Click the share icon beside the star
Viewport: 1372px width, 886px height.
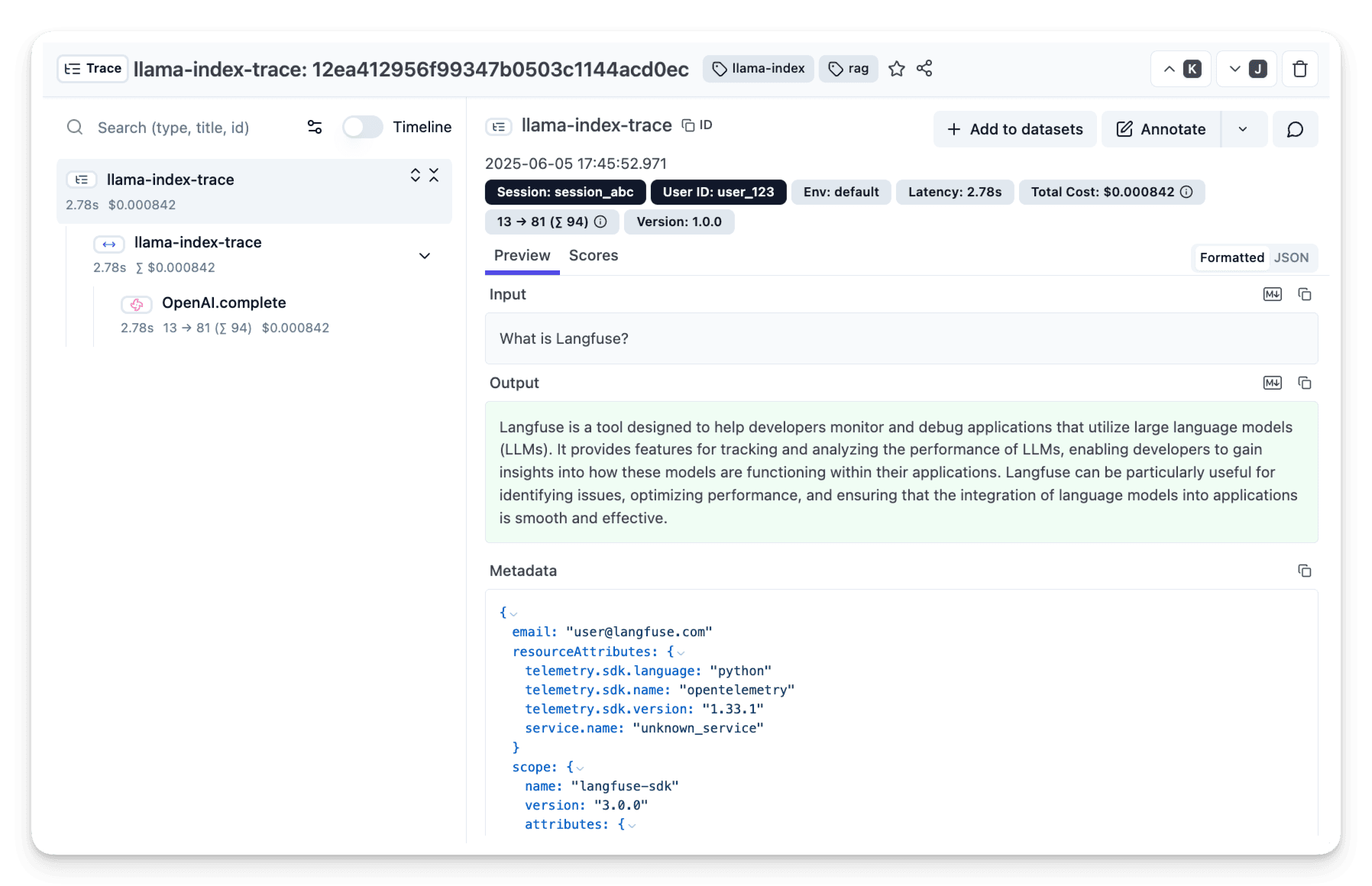tap(924, 69)
